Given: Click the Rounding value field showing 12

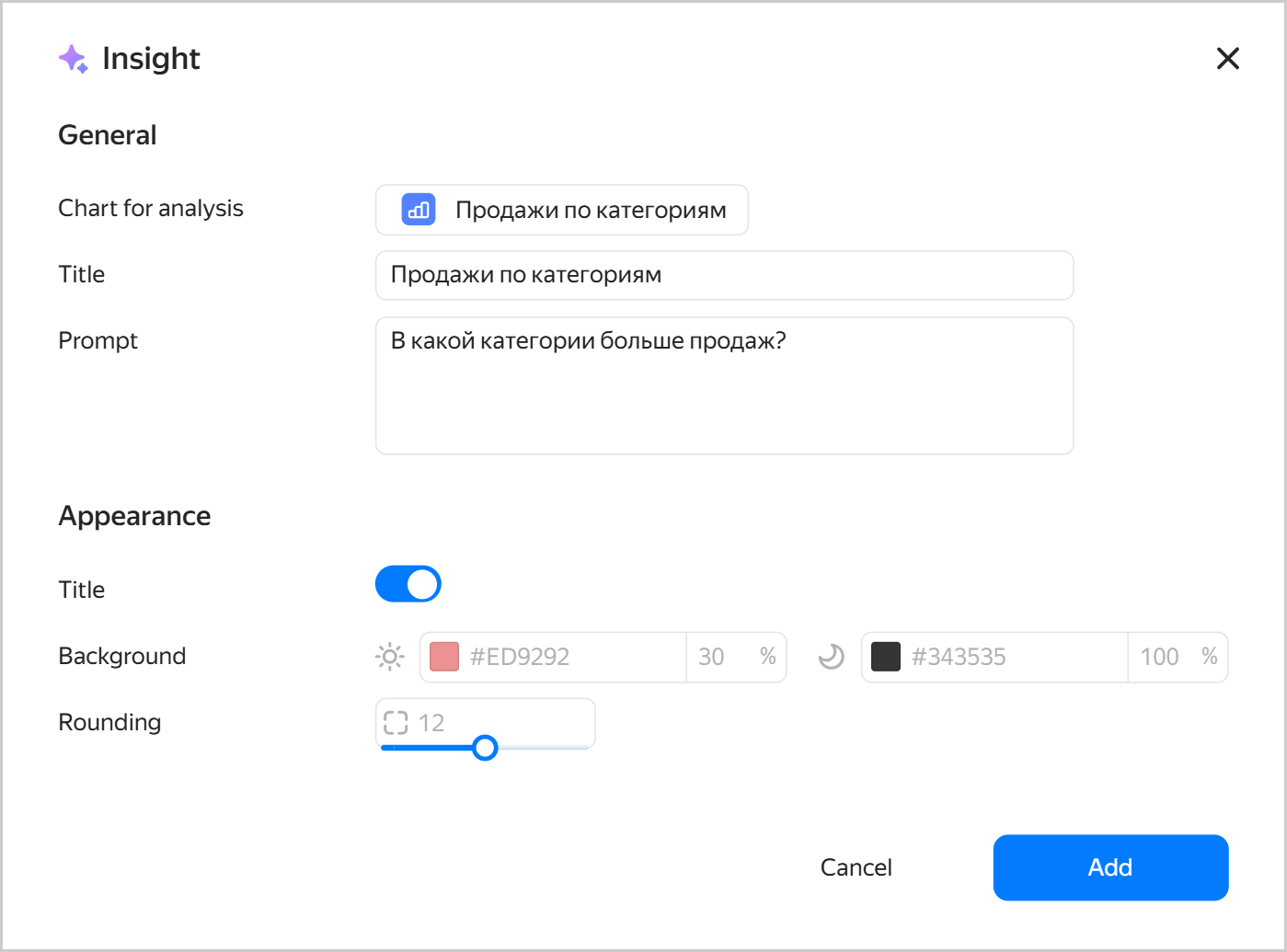Looking at the screenshot, I should pos(486,723).
